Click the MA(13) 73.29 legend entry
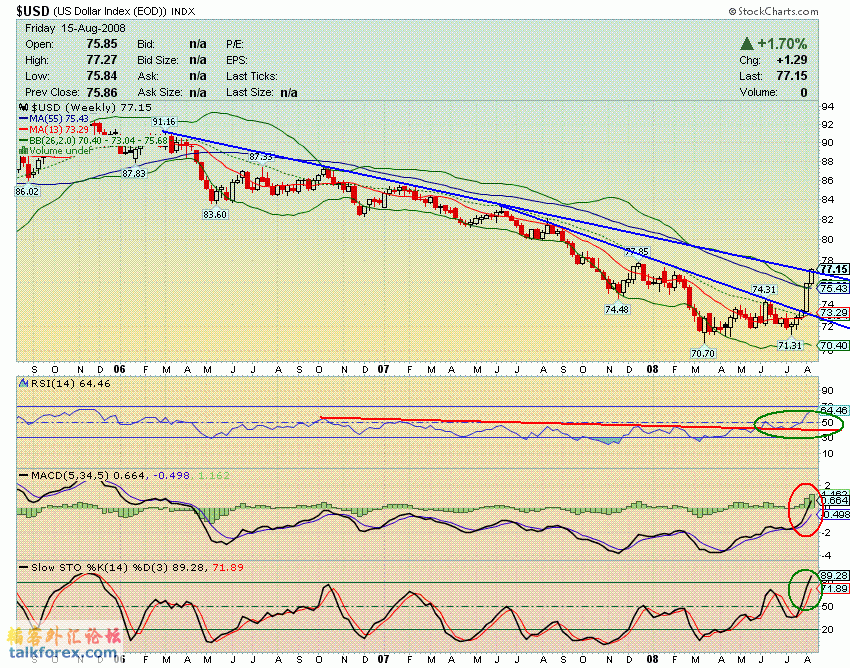The width and height of the screenshot is (850, 668). [54, 129]
